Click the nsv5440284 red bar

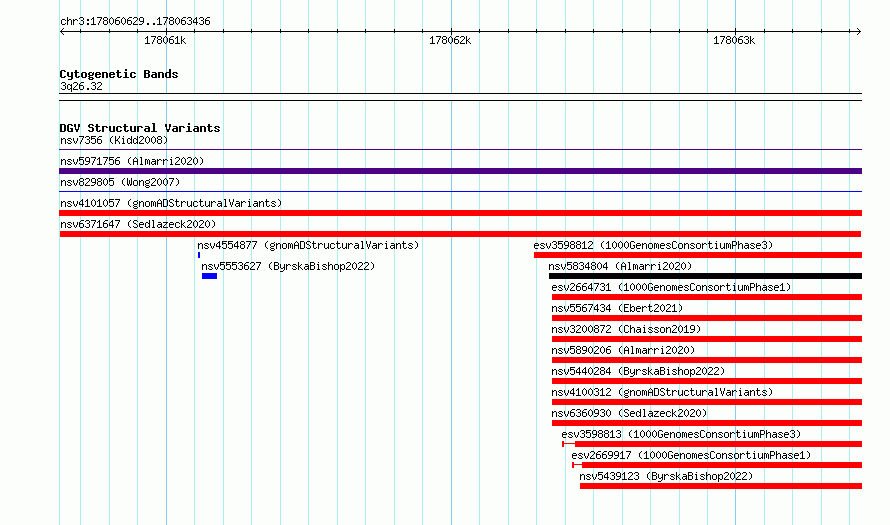tap(707, 381)
